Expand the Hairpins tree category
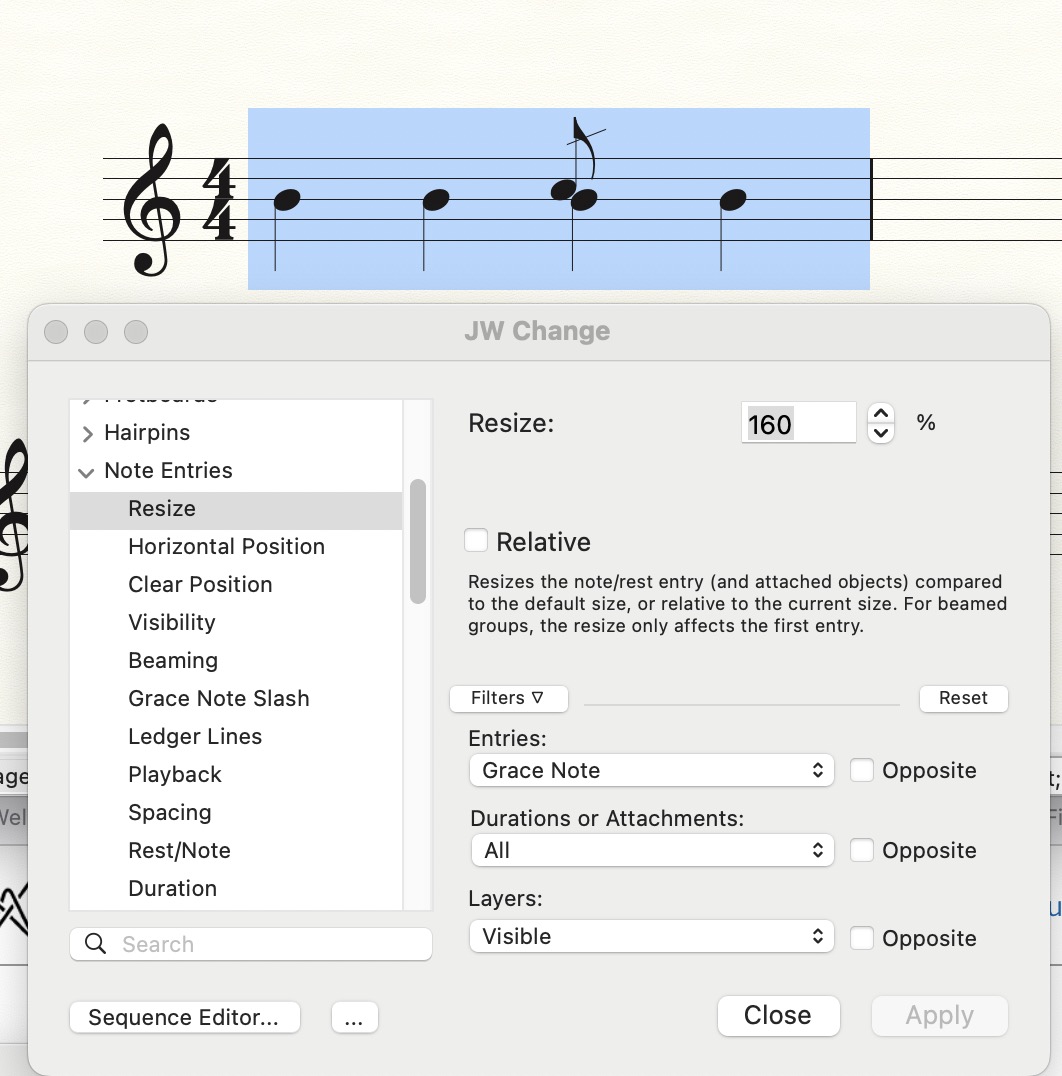Image resolution: width=1062 pixels, height=1076 pixels. click(87, 433)
